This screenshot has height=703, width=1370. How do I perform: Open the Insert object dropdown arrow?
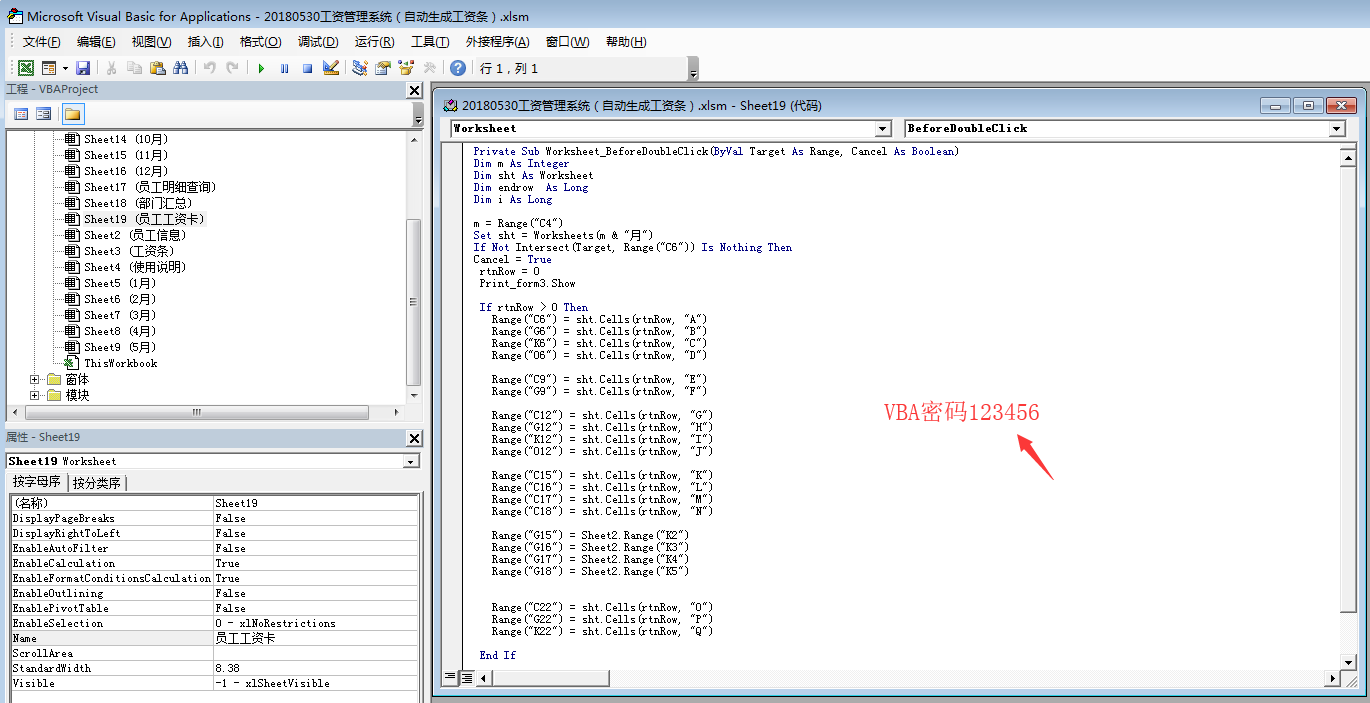[x=65, y=68]
